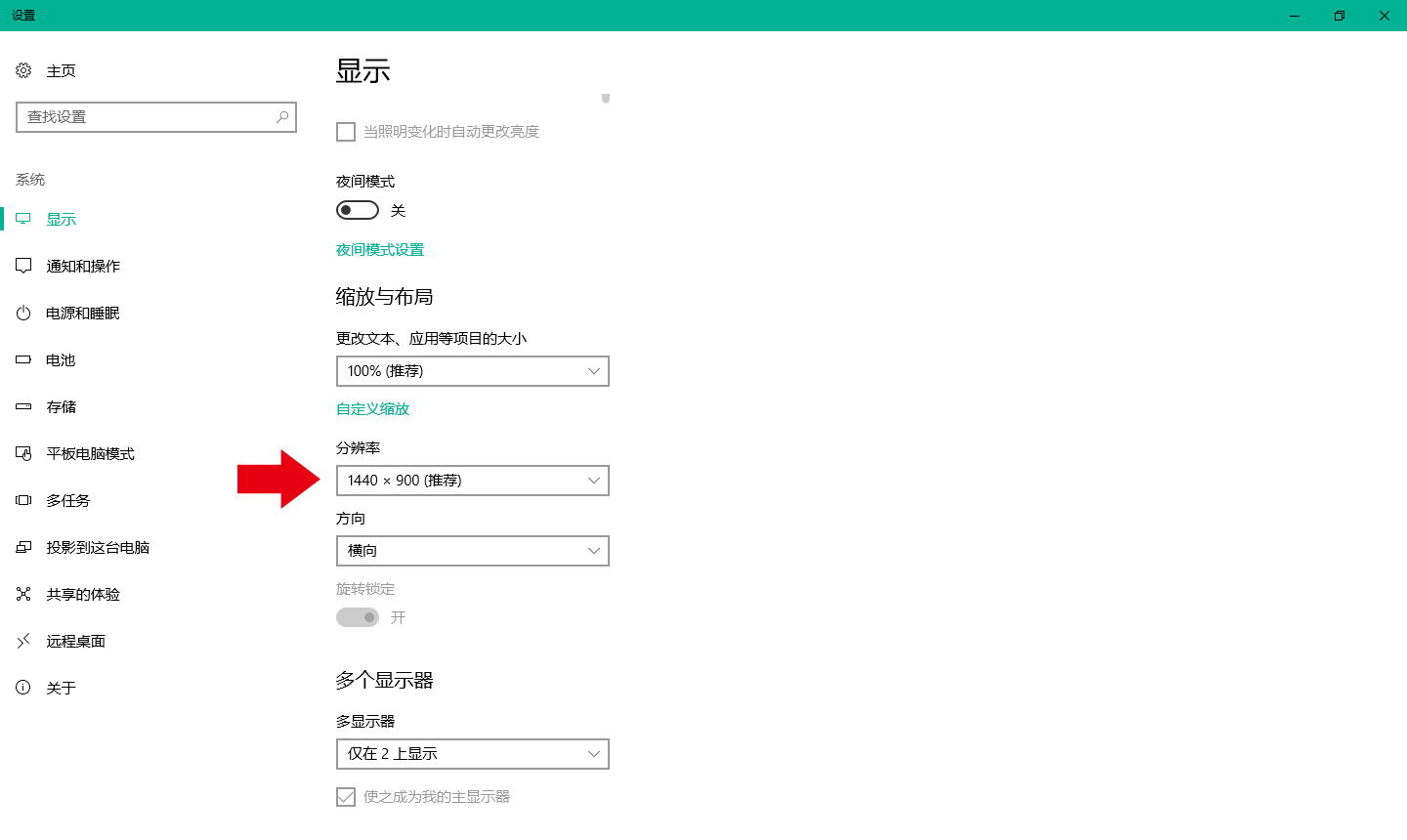Select the 共享的体验 shared experiences icon
The width and height of the screenshot is (1407, 840).
pyautogui.click(x=23, y=594)
